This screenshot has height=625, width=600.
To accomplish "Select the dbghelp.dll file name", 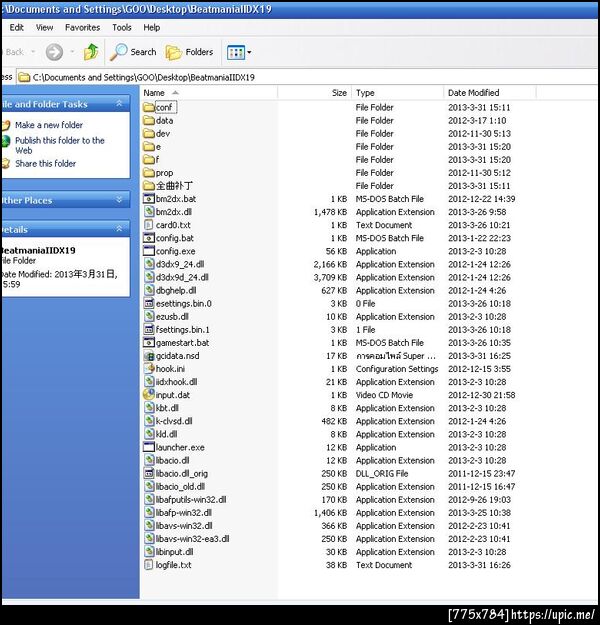I will [x=176, y=291].
